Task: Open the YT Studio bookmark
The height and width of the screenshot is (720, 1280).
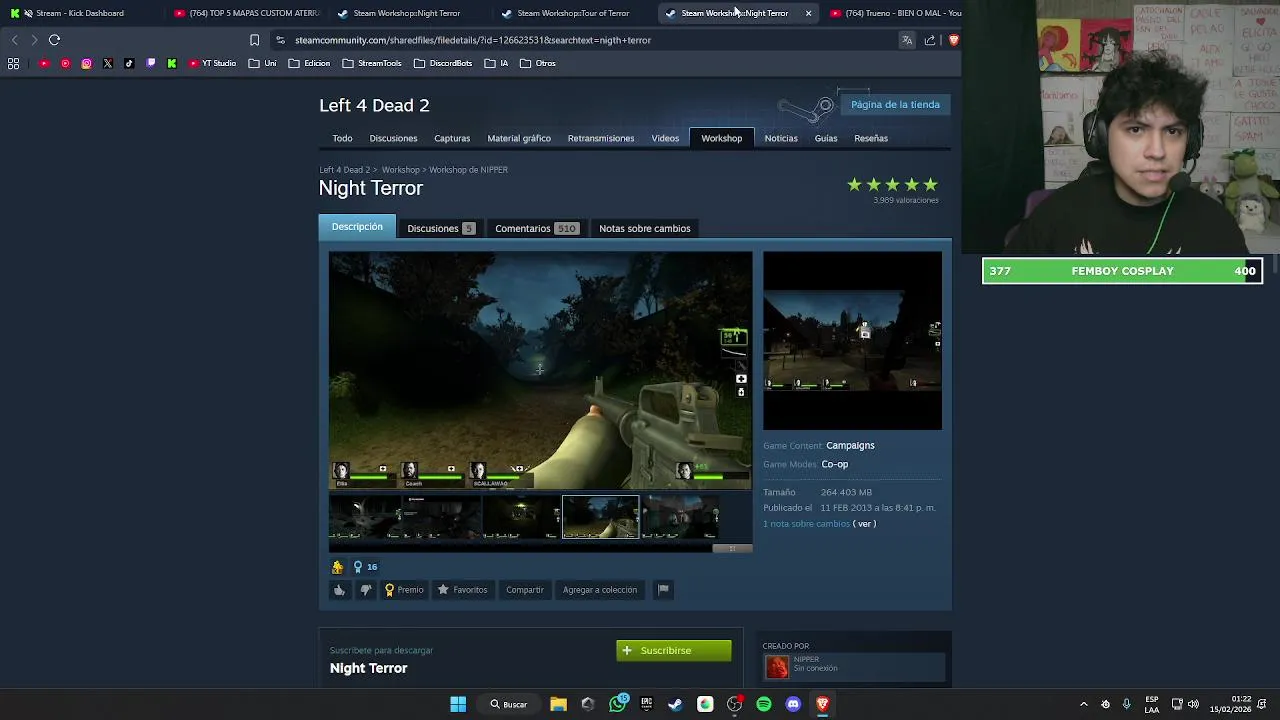Action: (x=212, y=63)
